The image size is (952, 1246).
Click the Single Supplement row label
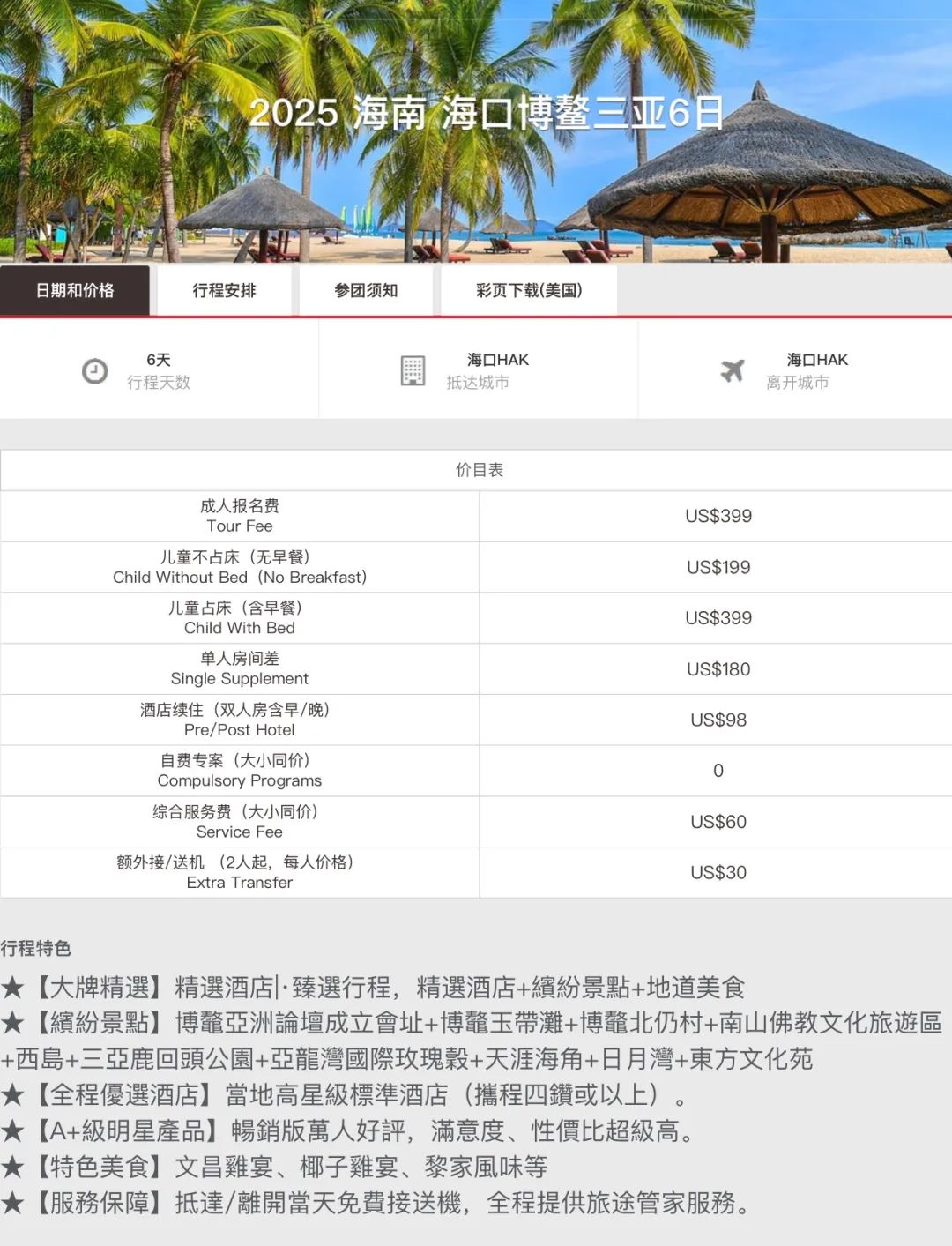[240, 668]
